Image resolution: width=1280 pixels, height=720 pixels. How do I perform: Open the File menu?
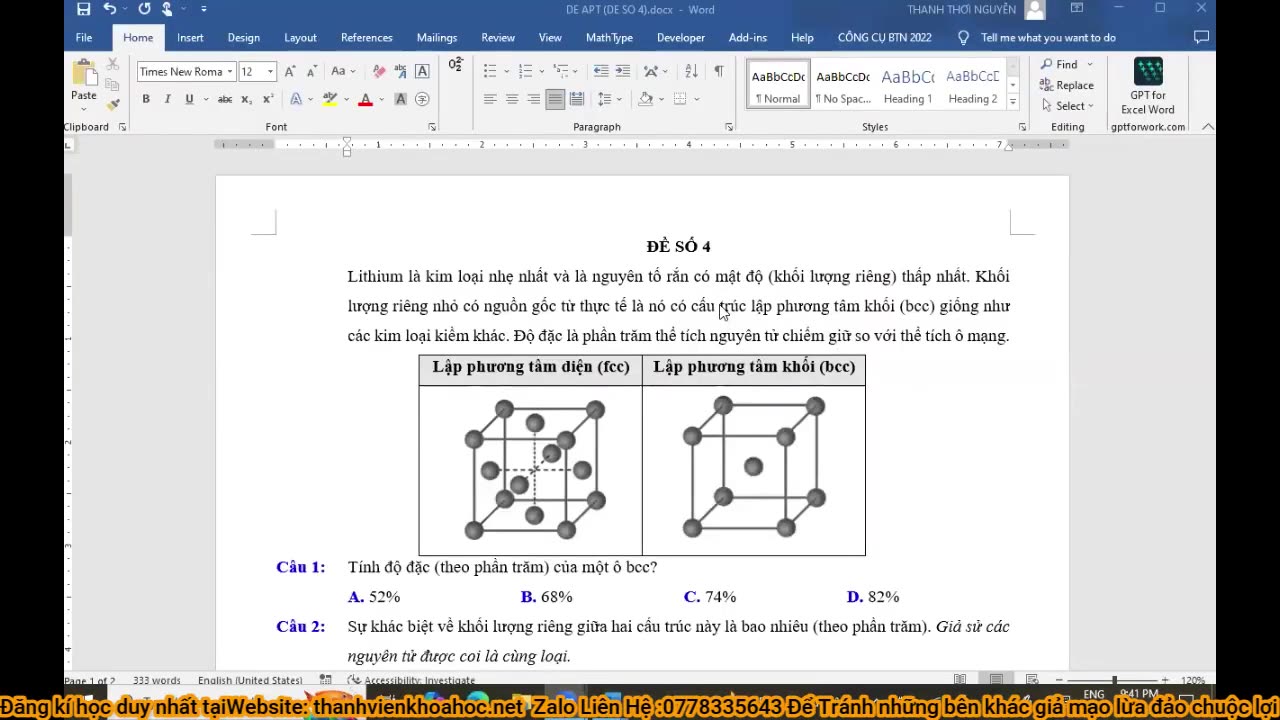point(84,37)
